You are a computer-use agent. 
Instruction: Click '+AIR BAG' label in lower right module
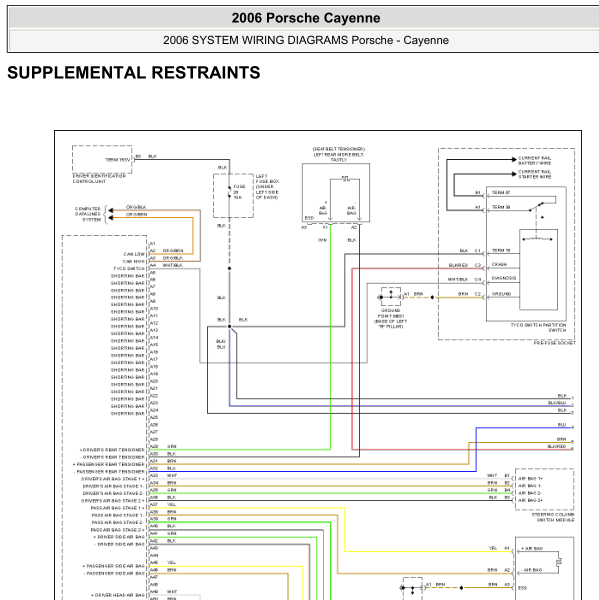pyautogui.click(x=531, y=548)
